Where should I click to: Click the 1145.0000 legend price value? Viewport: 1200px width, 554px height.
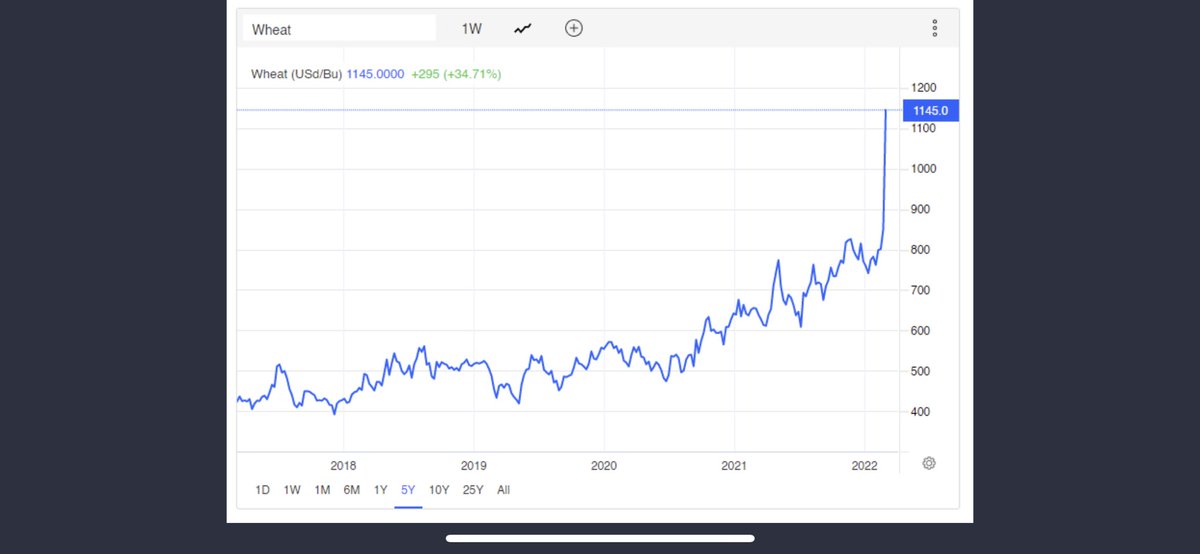click(x=375, y=74)
